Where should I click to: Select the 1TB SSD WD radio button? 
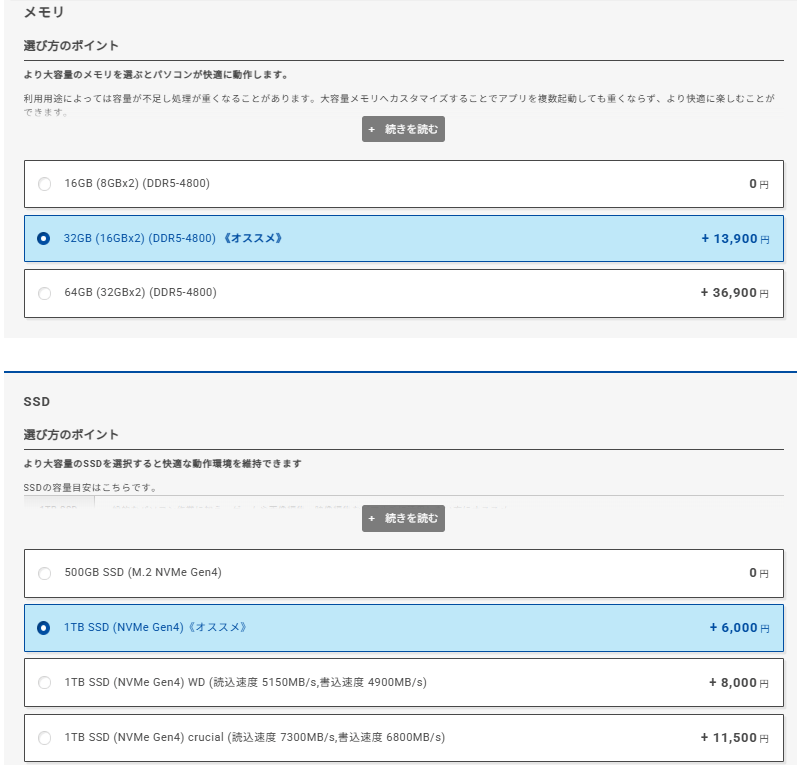44,682
